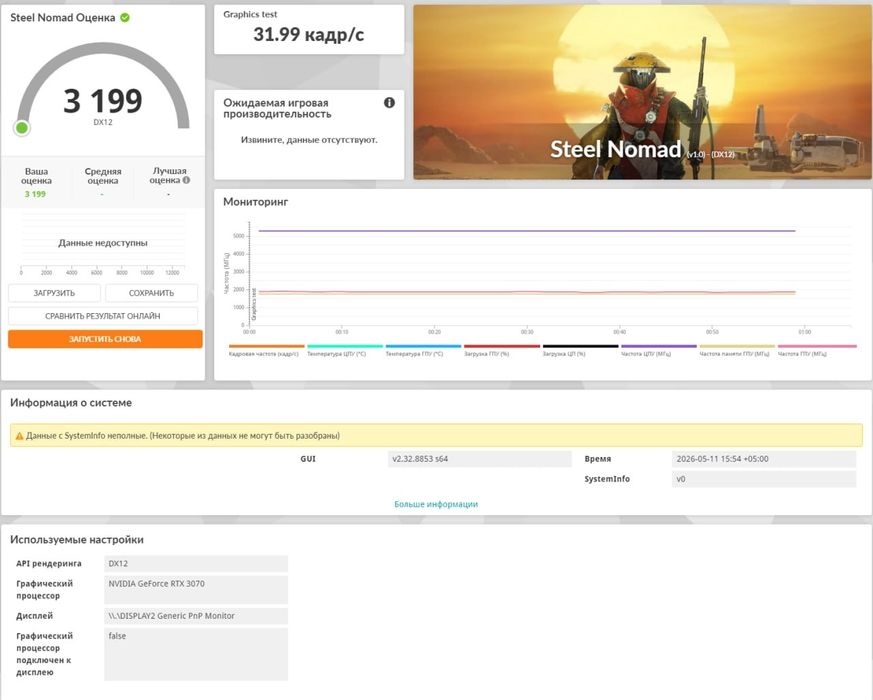This screenshot has height=700, width=873.
Task: Click the Graphics test label above the frame rate
Action: point(250,14)
